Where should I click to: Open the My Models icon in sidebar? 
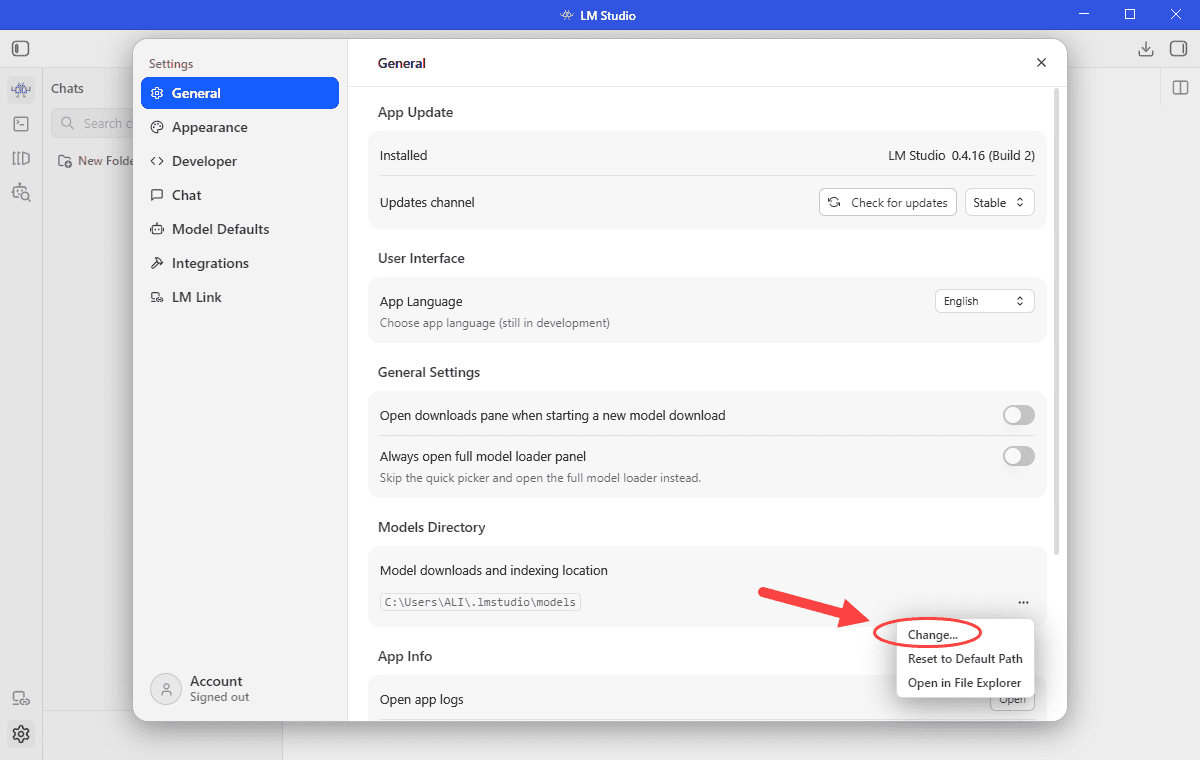tap(21, 158)
